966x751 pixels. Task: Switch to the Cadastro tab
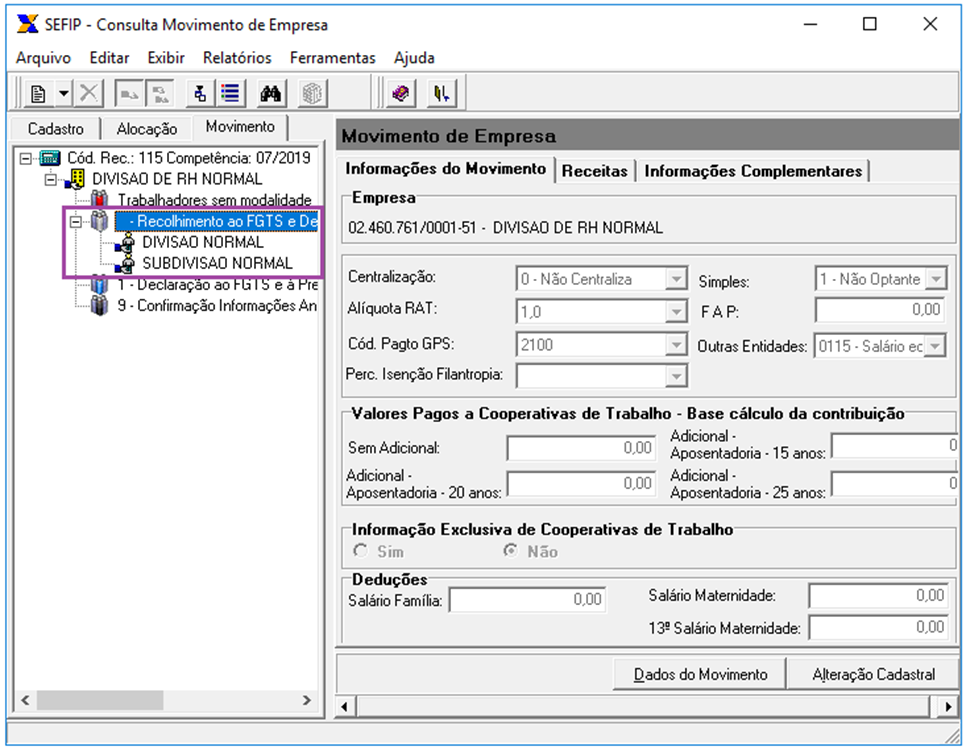tap(55, 129)
